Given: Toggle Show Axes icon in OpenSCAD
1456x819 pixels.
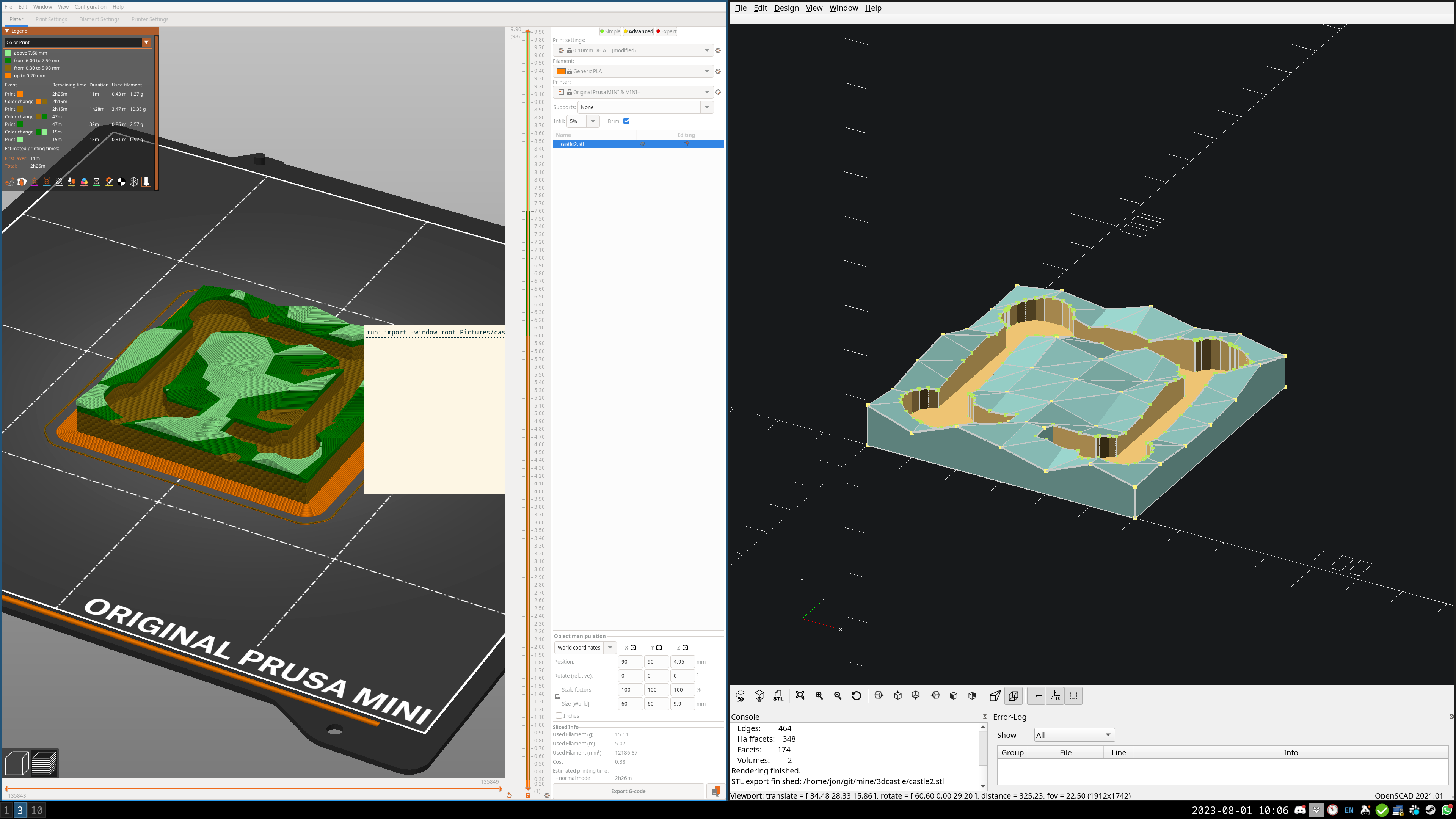Looking at the screenshot, I should point(1037,696).
